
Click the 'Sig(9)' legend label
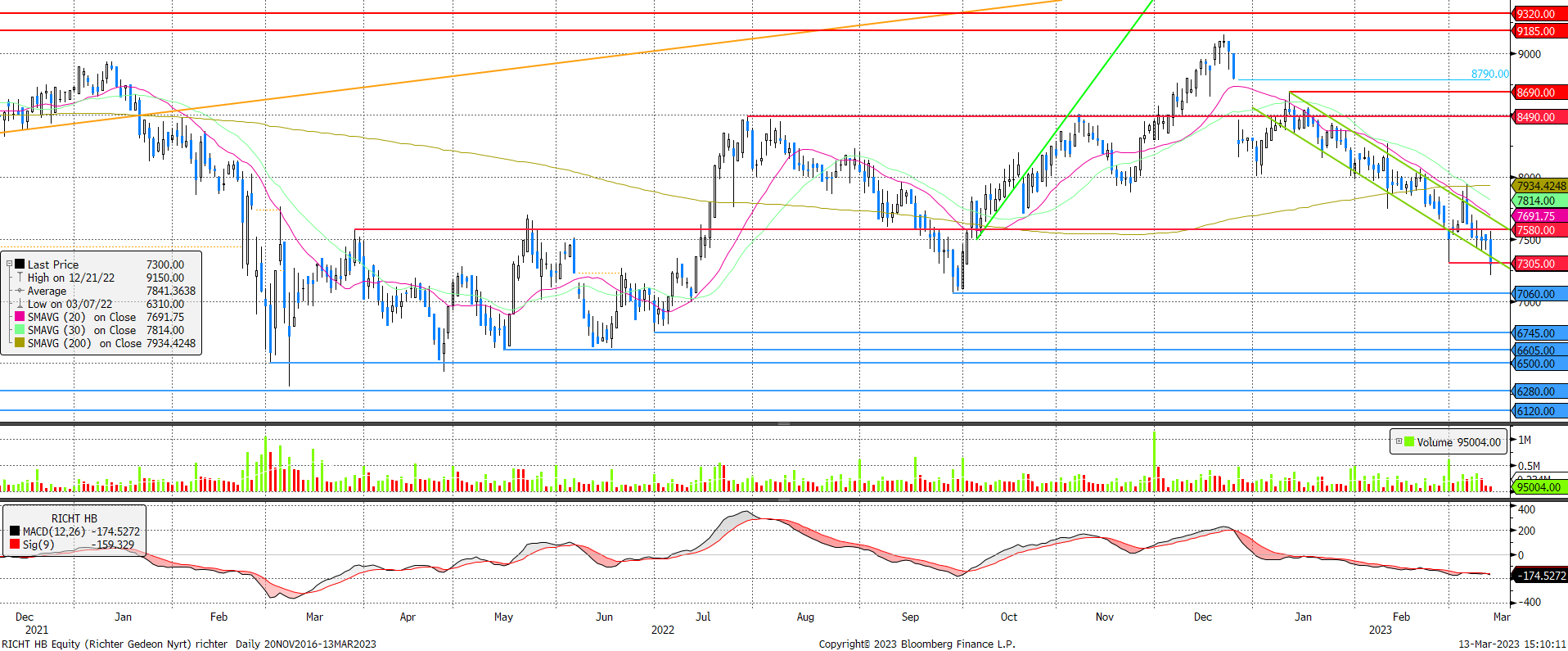tap(38, 545)
